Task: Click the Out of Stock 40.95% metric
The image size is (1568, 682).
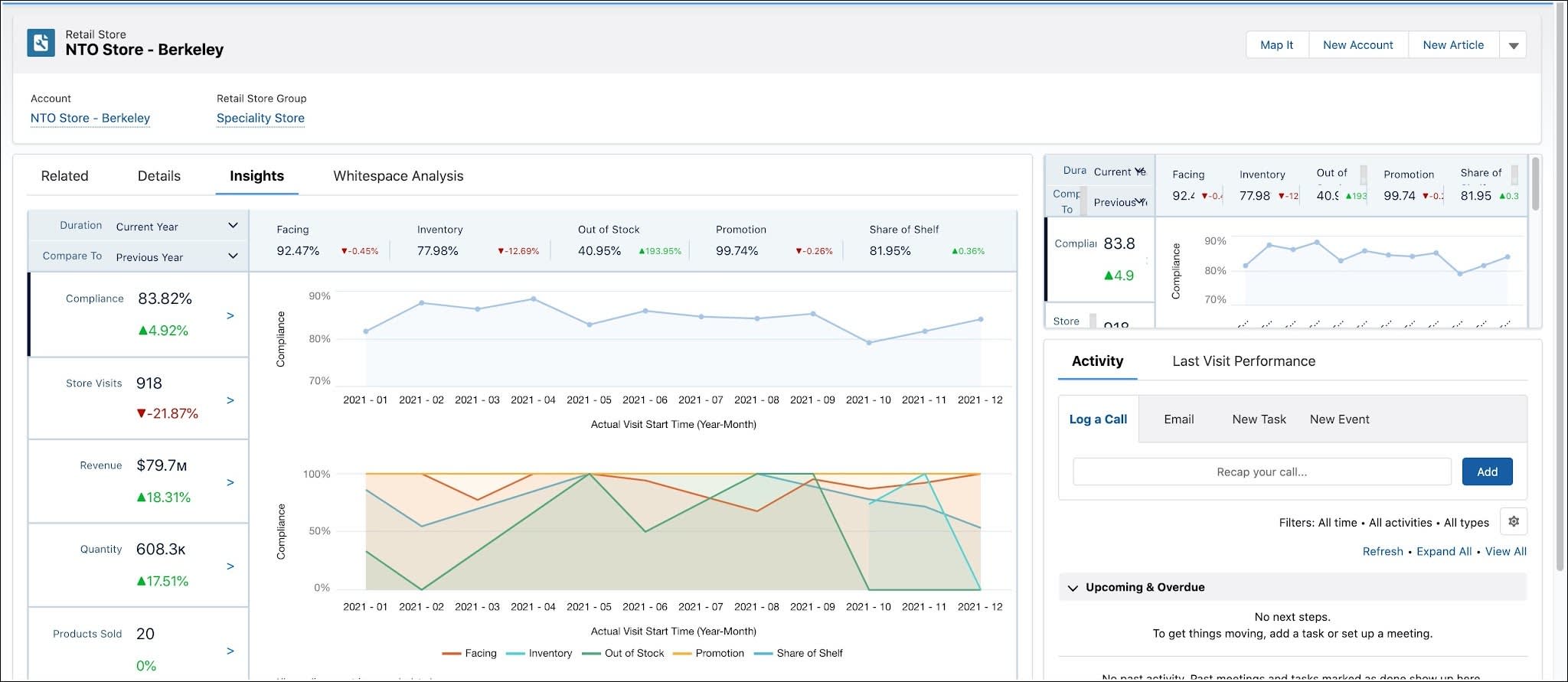Action: click(x=629, y=241)
